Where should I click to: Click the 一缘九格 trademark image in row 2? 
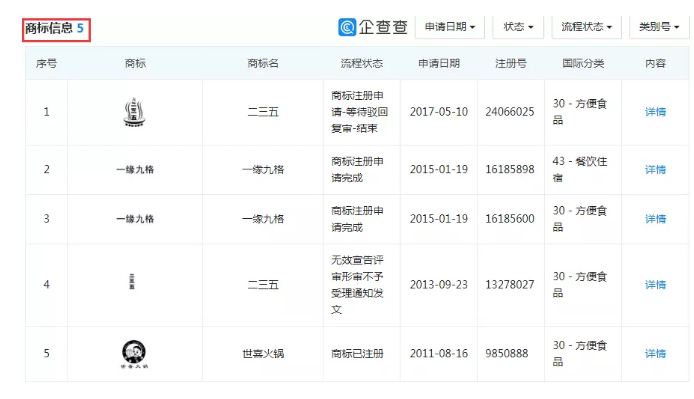135,170
